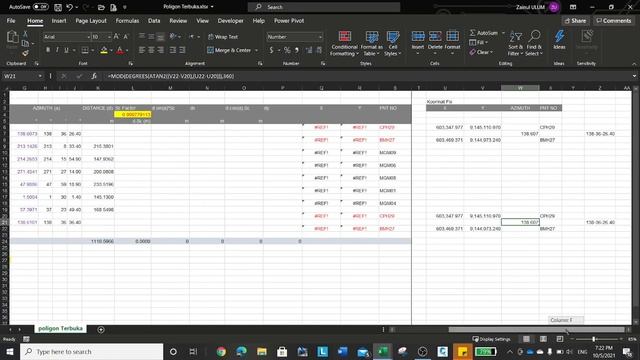Click AutoSum button
This screenshot has width=640, height=360.
pos(484,33)
